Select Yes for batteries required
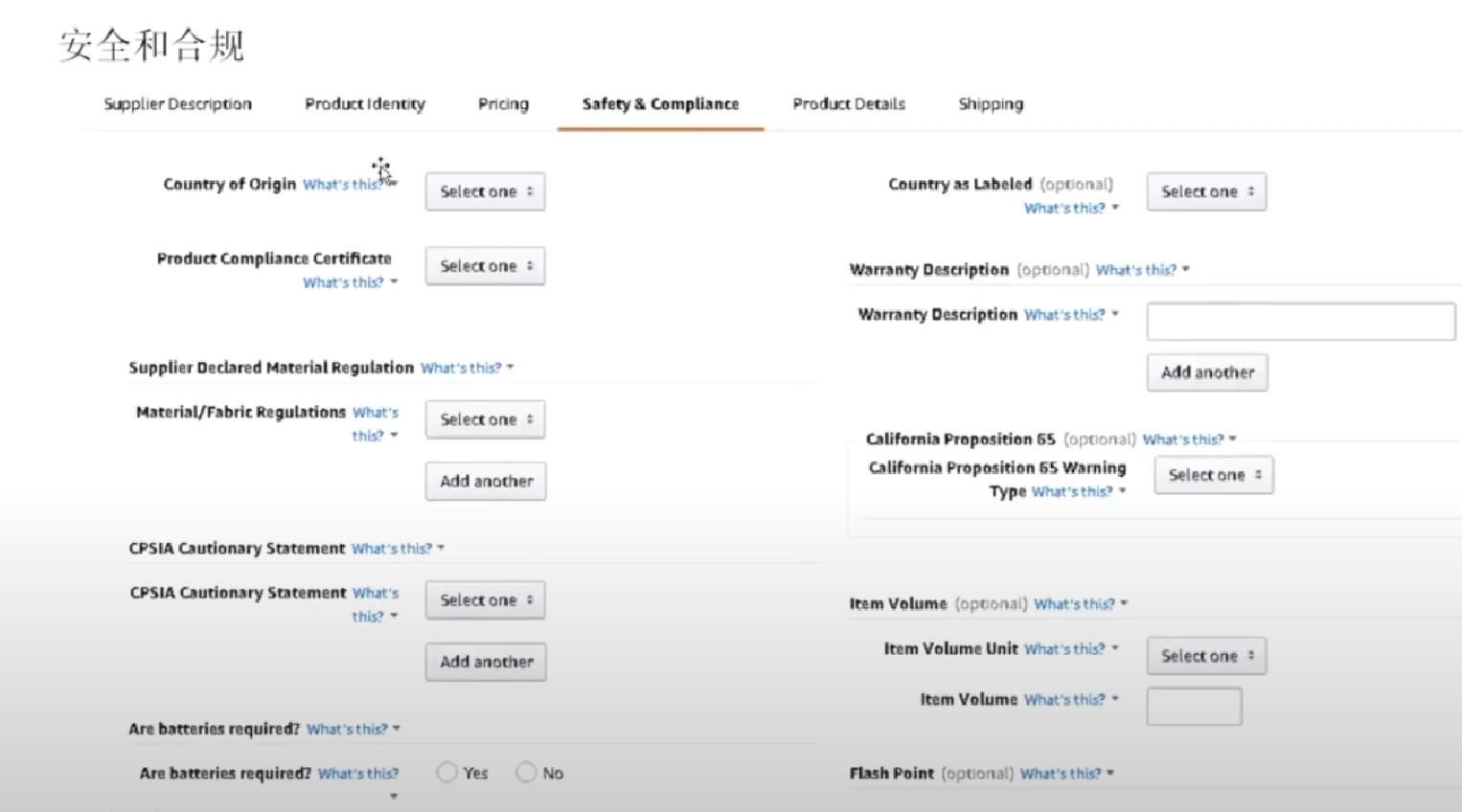This screenshot has height=812, width=1462. [x=447, y=773]
